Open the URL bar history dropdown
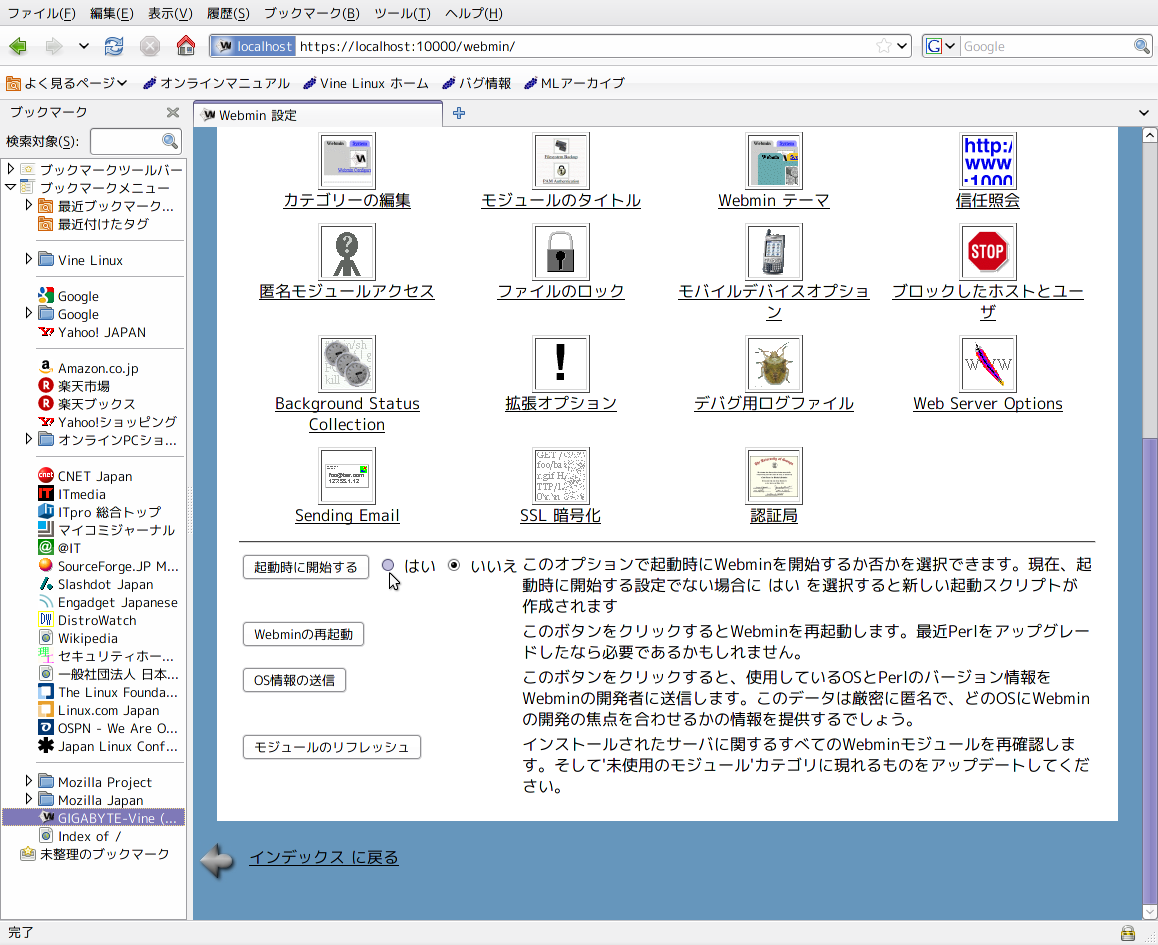This screenshot has height=945, width=1158. [902, 47]
